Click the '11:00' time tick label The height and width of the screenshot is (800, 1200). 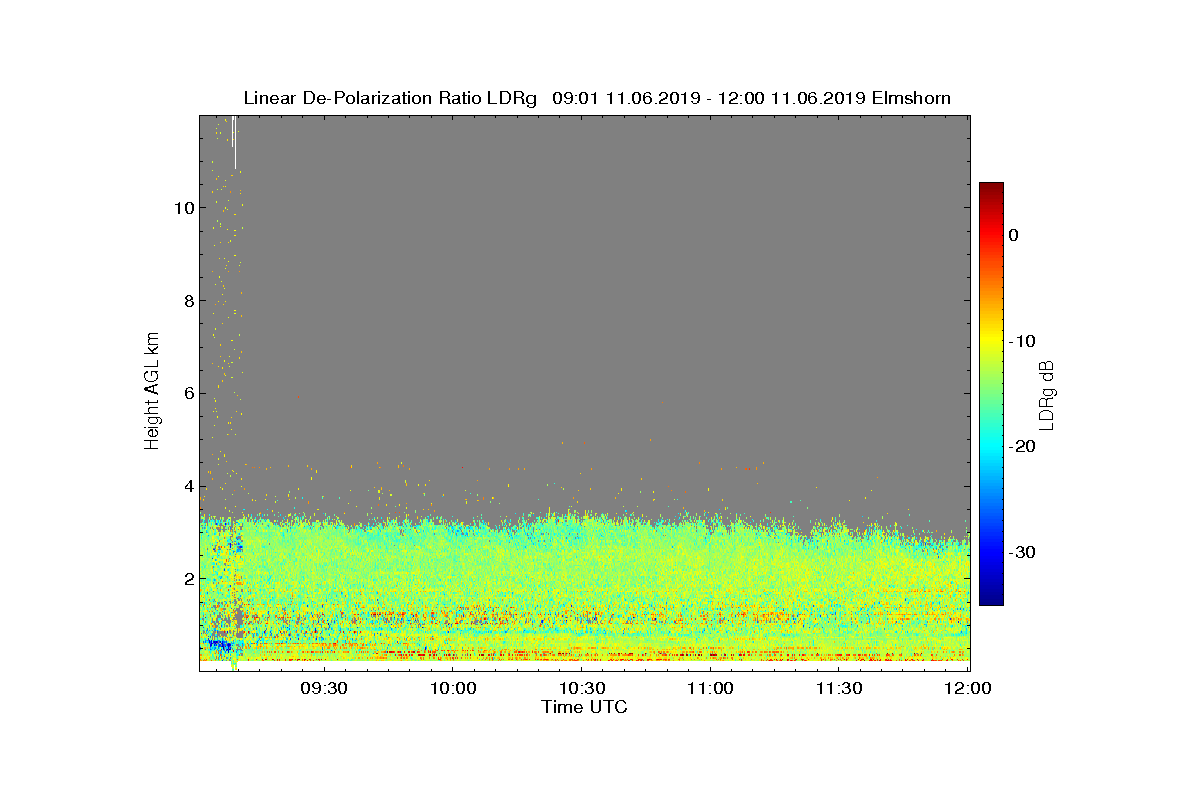tap(710, 688)
